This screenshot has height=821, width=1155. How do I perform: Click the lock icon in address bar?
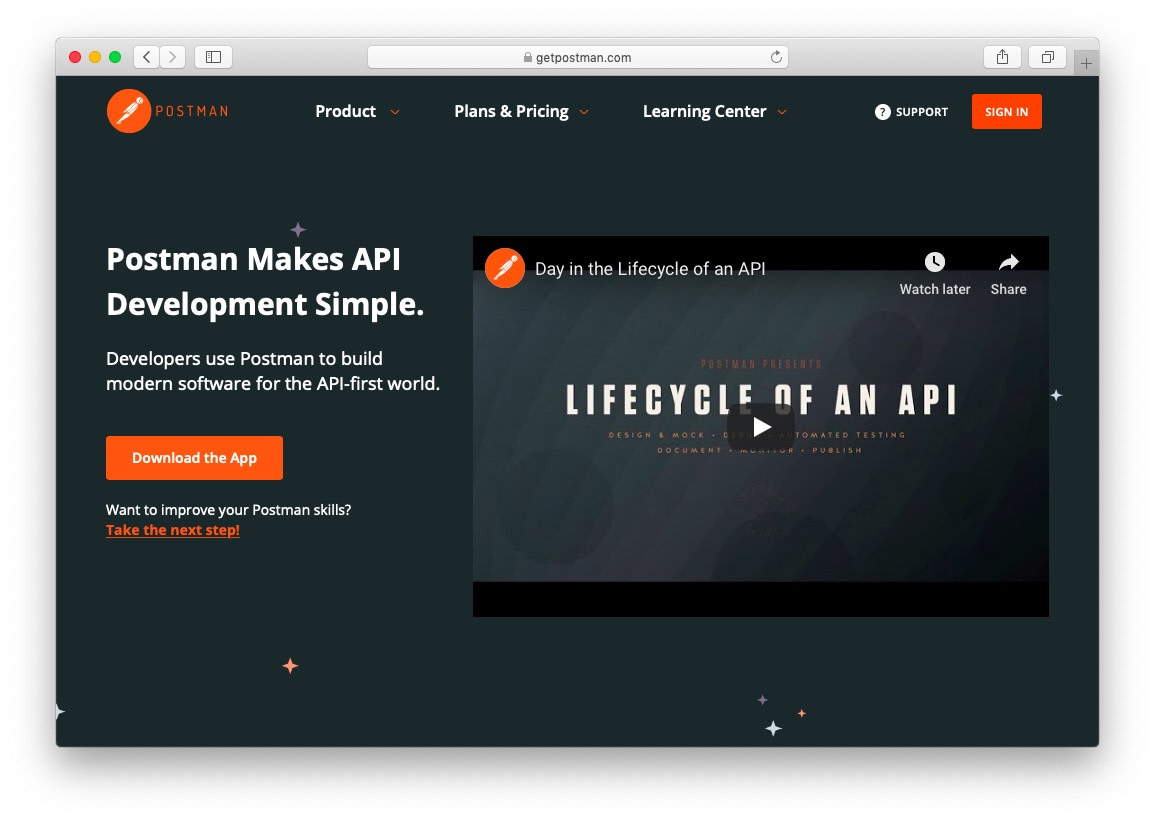pos(527,57)
